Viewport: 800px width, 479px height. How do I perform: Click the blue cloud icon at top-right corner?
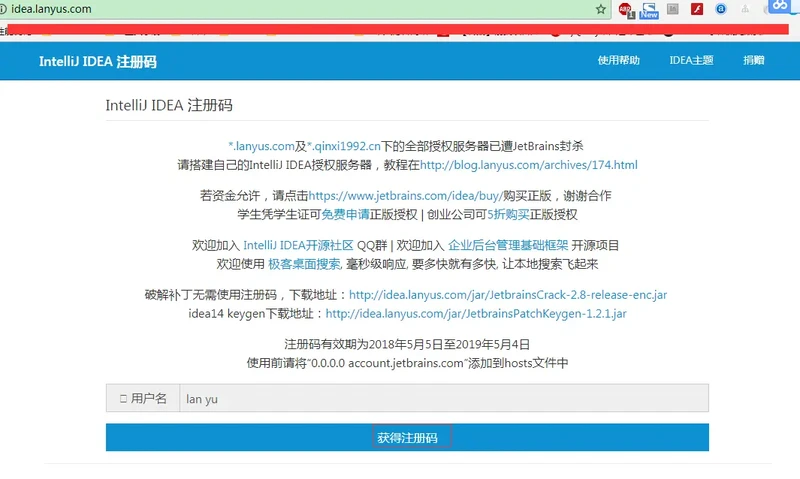(x=778, y=6)
